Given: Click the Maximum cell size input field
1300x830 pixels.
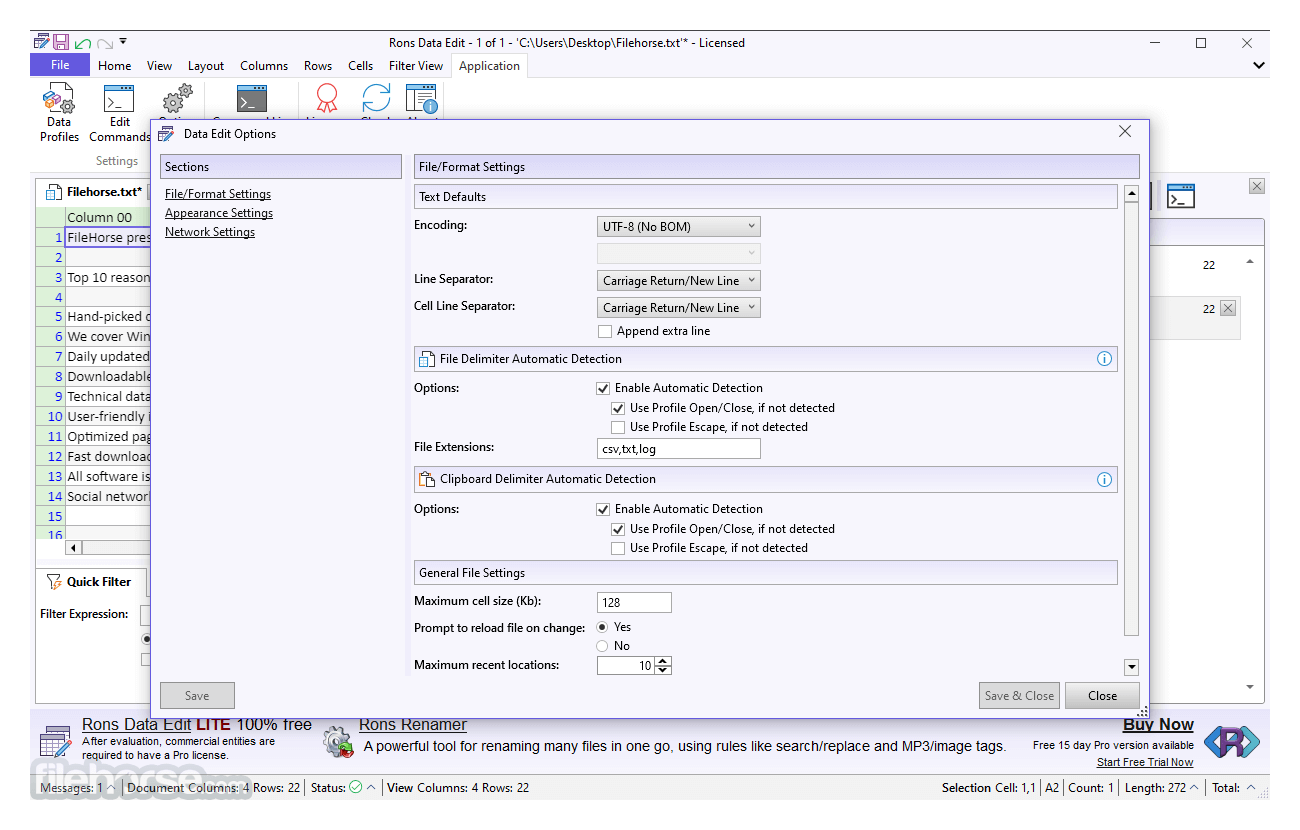Looking at the screenshot, I should point(634,602).
